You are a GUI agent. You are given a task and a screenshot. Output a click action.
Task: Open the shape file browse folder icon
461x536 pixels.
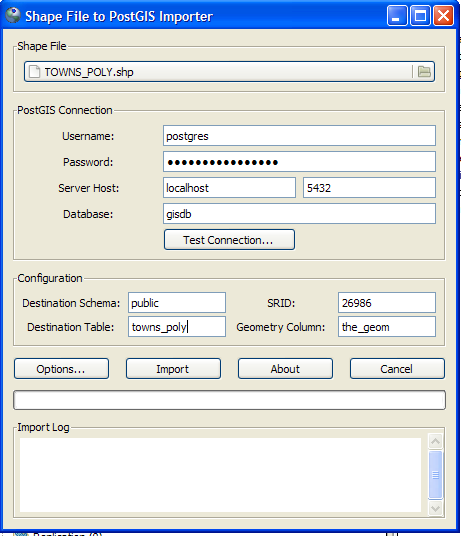pyautogui.click(x=424, y=71)
